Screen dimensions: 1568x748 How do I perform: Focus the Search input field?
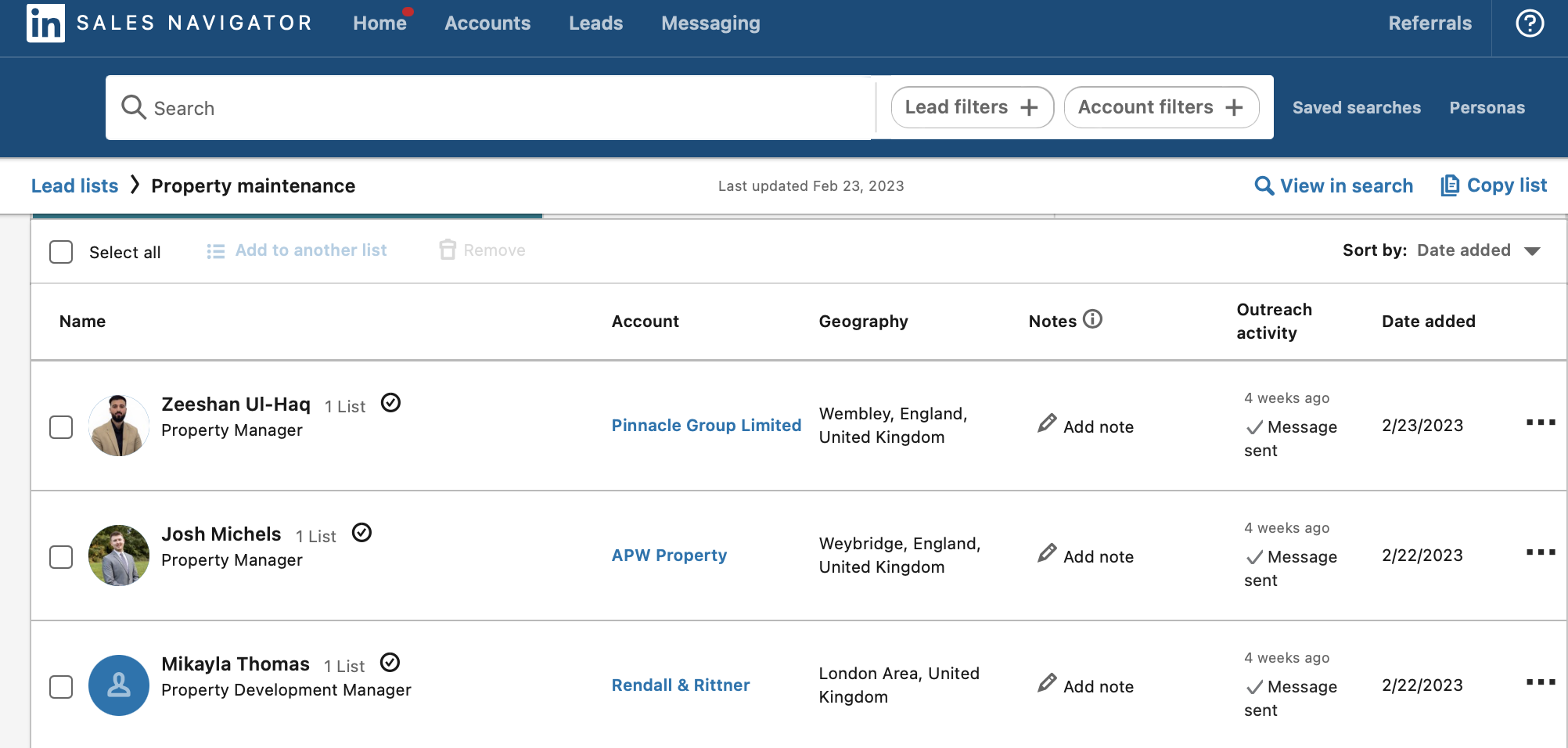pos(489,108)
